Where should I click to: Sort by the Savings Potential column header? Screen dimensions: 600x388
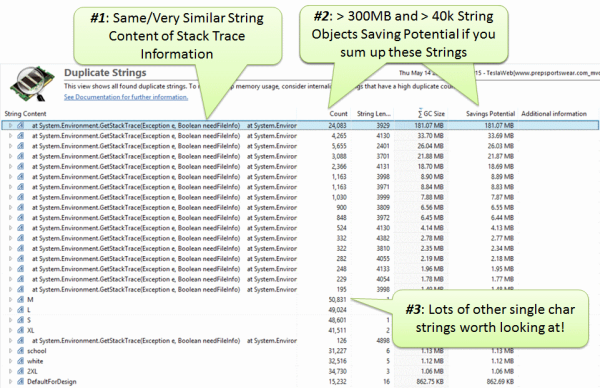point(490,114)
